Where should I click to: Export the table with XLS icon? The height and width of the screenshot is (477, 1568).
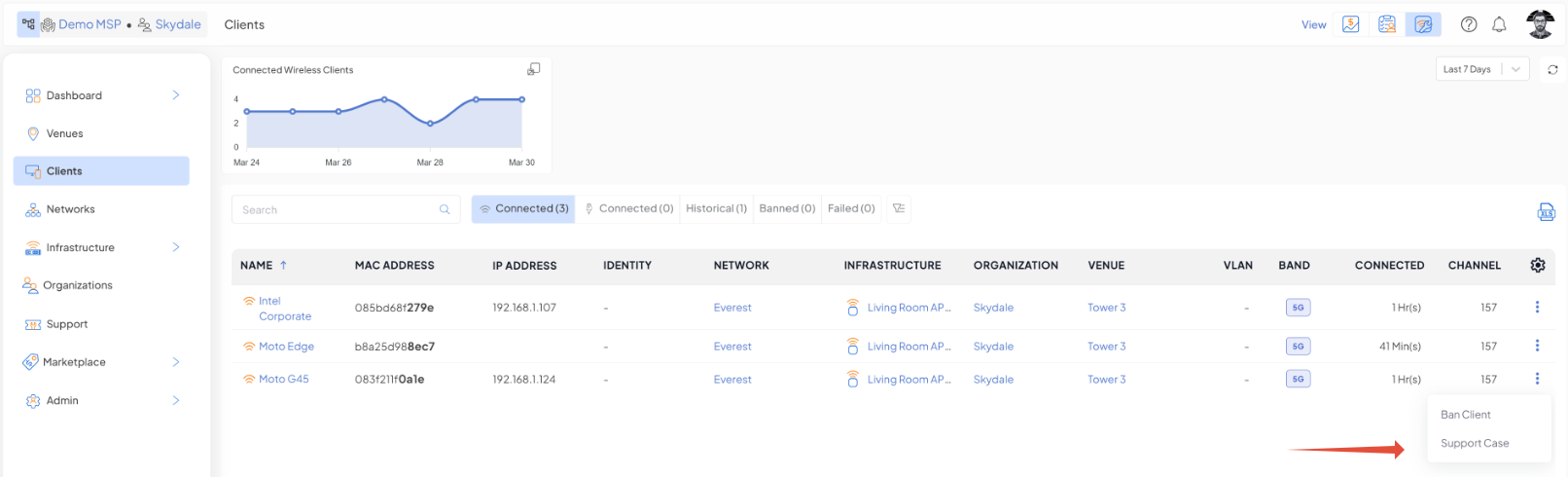[1546, 211]
